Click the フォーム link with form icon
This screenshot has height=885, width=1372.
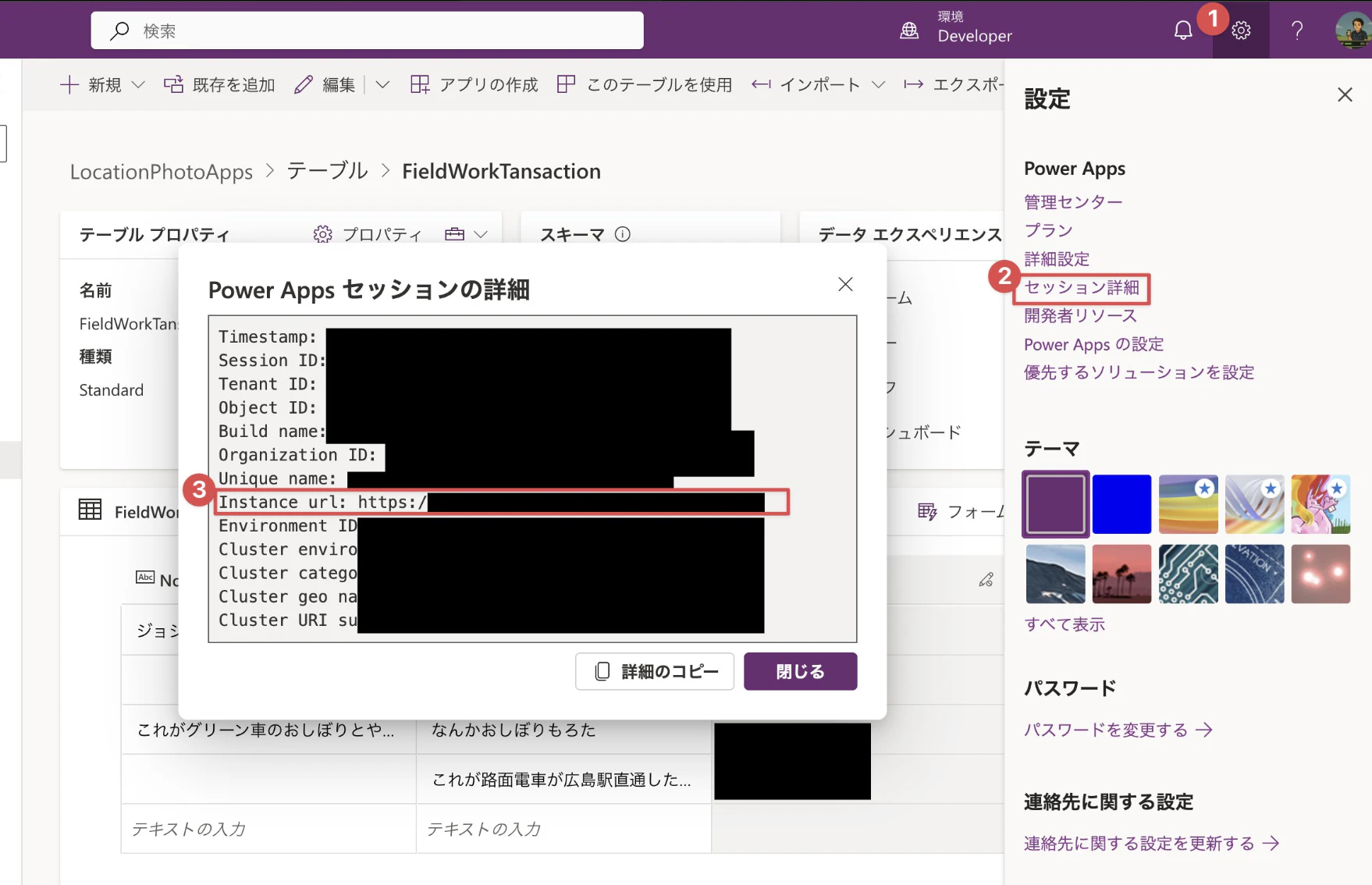click(x=961, y=512)
